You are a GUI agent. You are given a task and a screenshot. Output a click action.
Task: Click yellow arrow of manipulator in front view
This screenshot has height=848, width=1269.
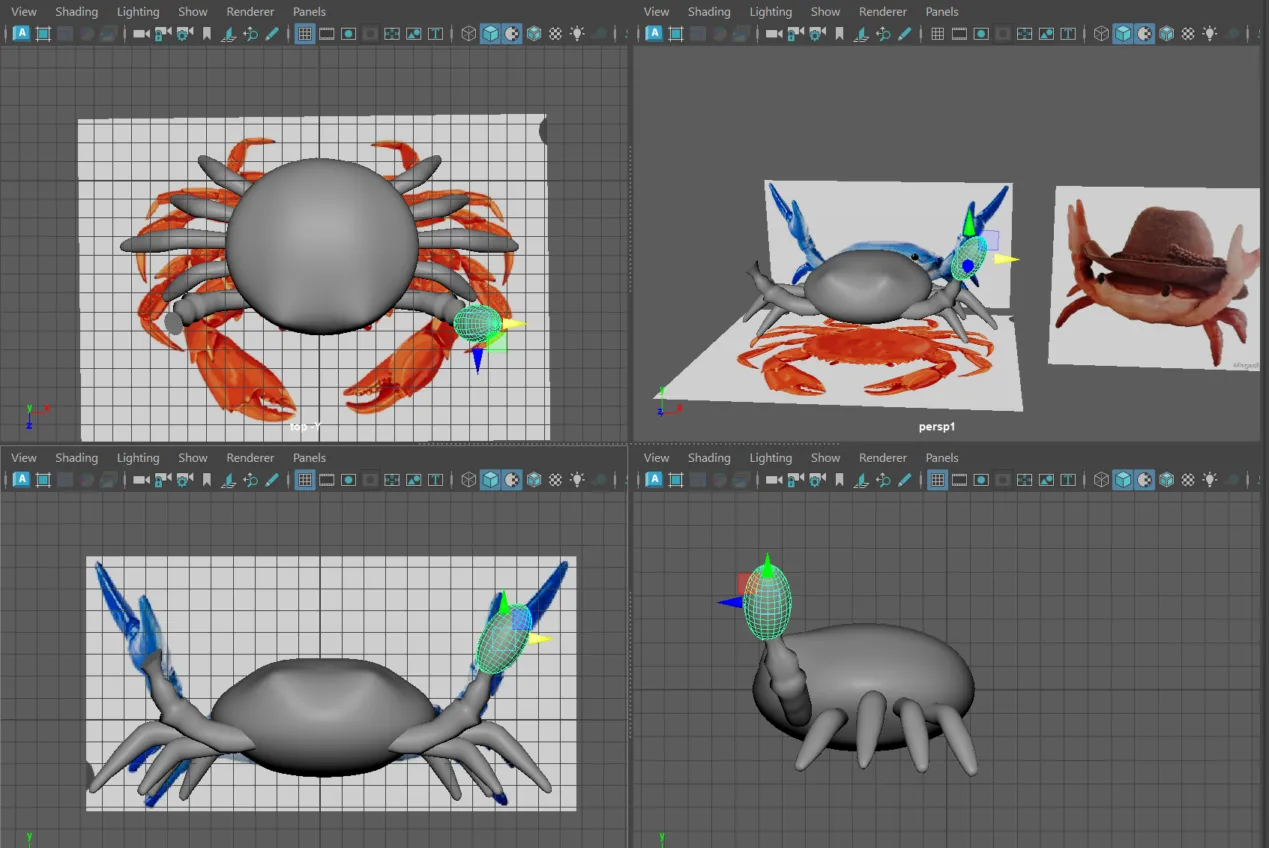coord(541,638)
